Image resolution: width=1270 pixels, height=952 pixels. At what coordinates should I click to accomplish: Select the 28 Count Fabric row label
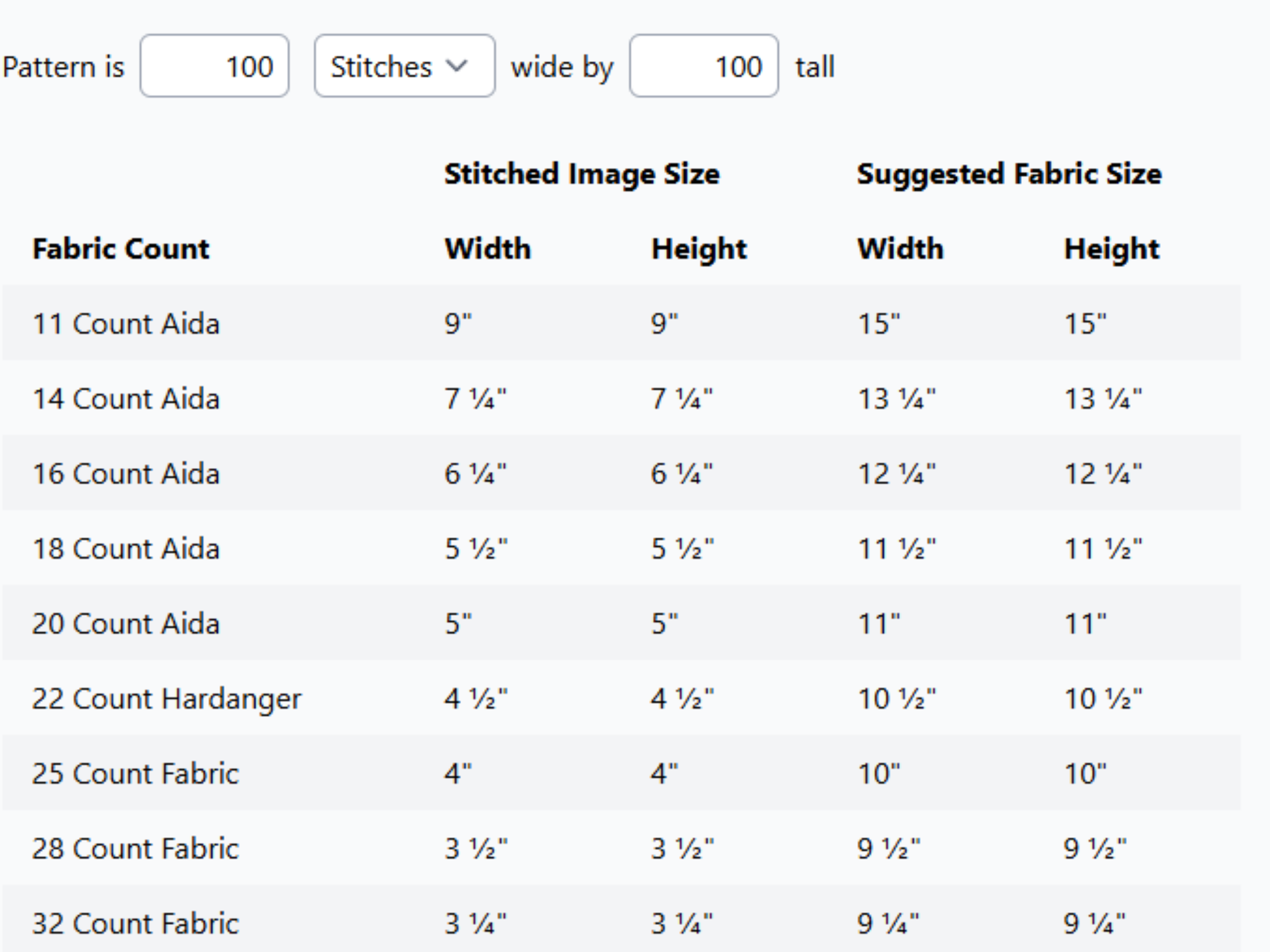(135, 849)
